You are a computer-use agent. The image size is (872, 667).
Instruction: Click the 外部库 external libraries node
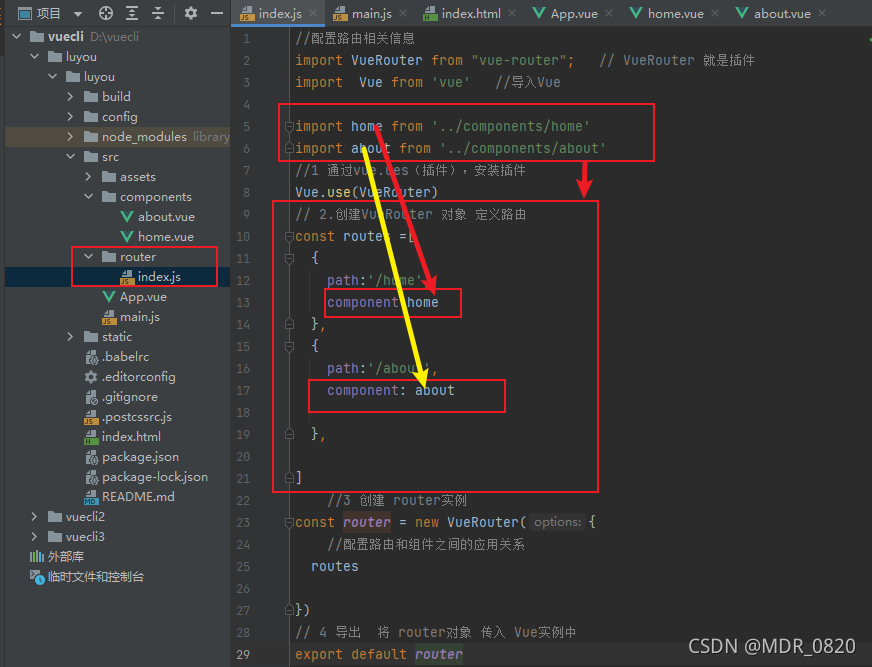click(57, 557)
